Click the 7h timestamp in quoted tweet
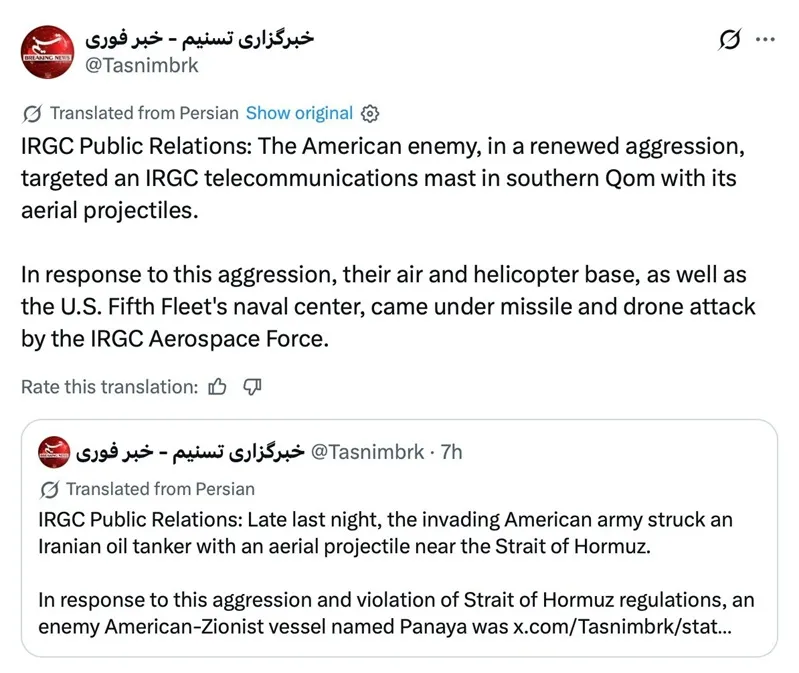 tap(451, 452)
